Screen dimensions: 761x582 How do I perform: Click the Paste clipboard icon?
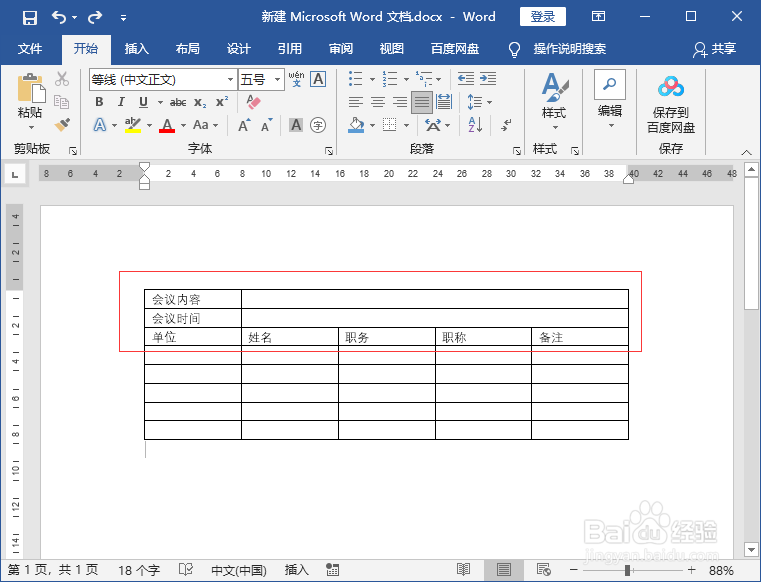tap(31, 88)
